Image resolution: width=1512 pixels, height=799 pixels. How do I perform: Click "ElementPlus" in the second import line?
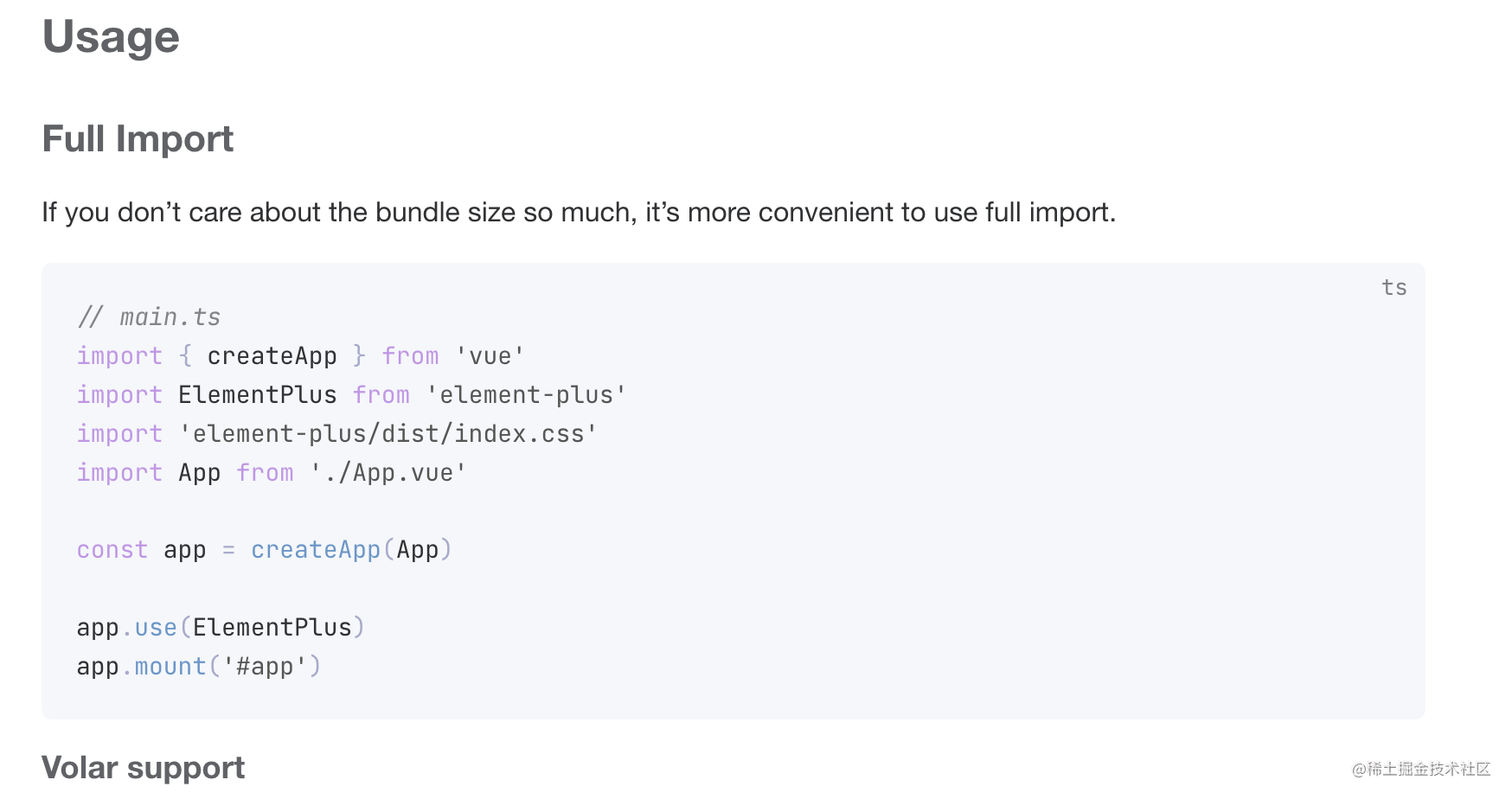257,395
